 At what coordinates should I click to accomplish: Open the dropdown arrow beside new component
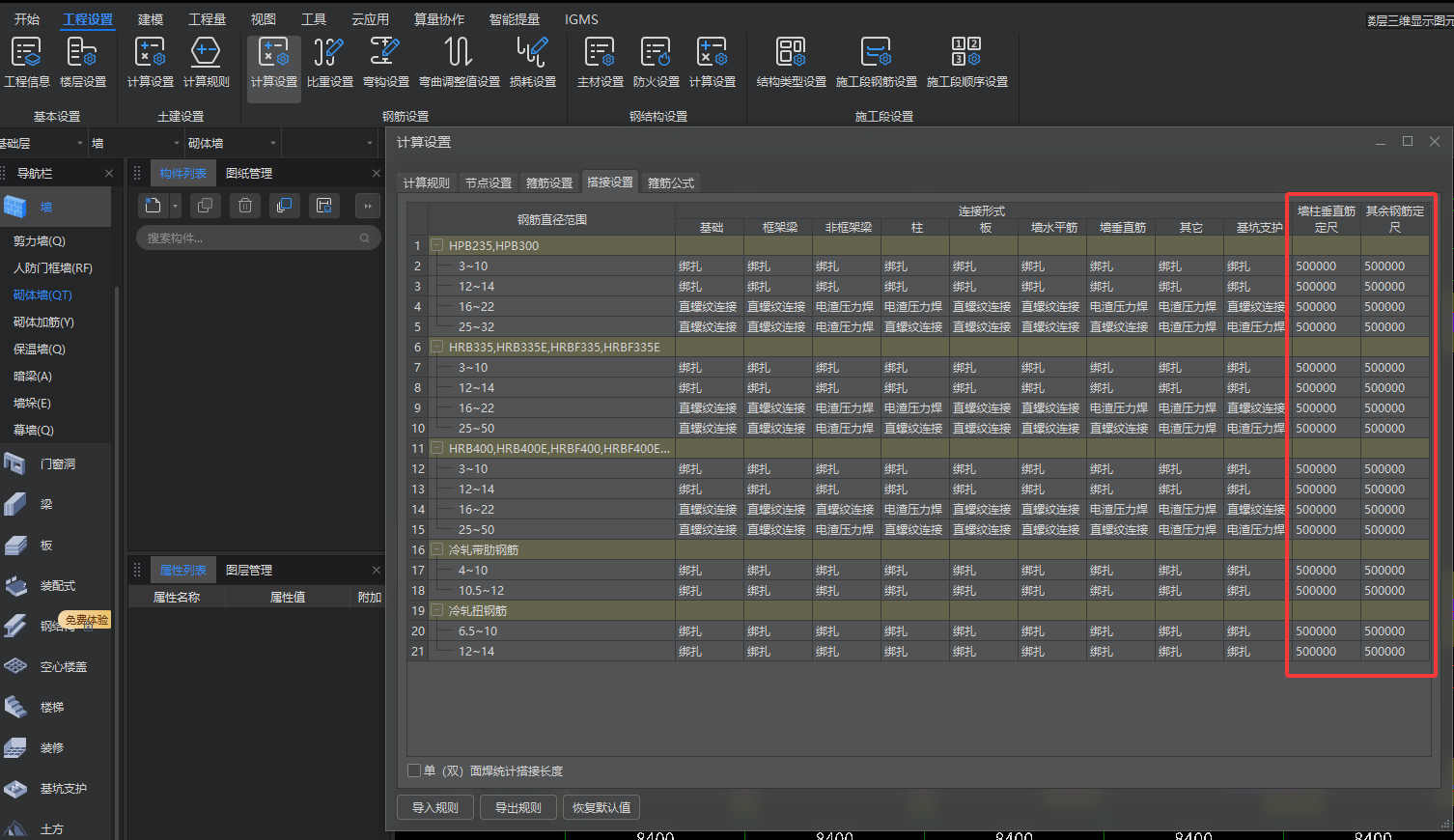pyautogui.click(x=175, y=206)
